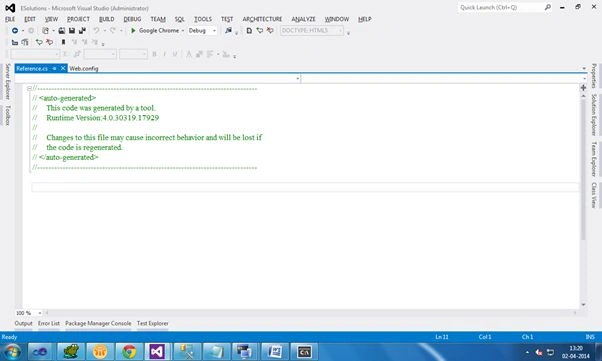The height and width of the screenshot is (361, 602).
Task: Open the Solution Explorer side tab
Action: point(594,114)
